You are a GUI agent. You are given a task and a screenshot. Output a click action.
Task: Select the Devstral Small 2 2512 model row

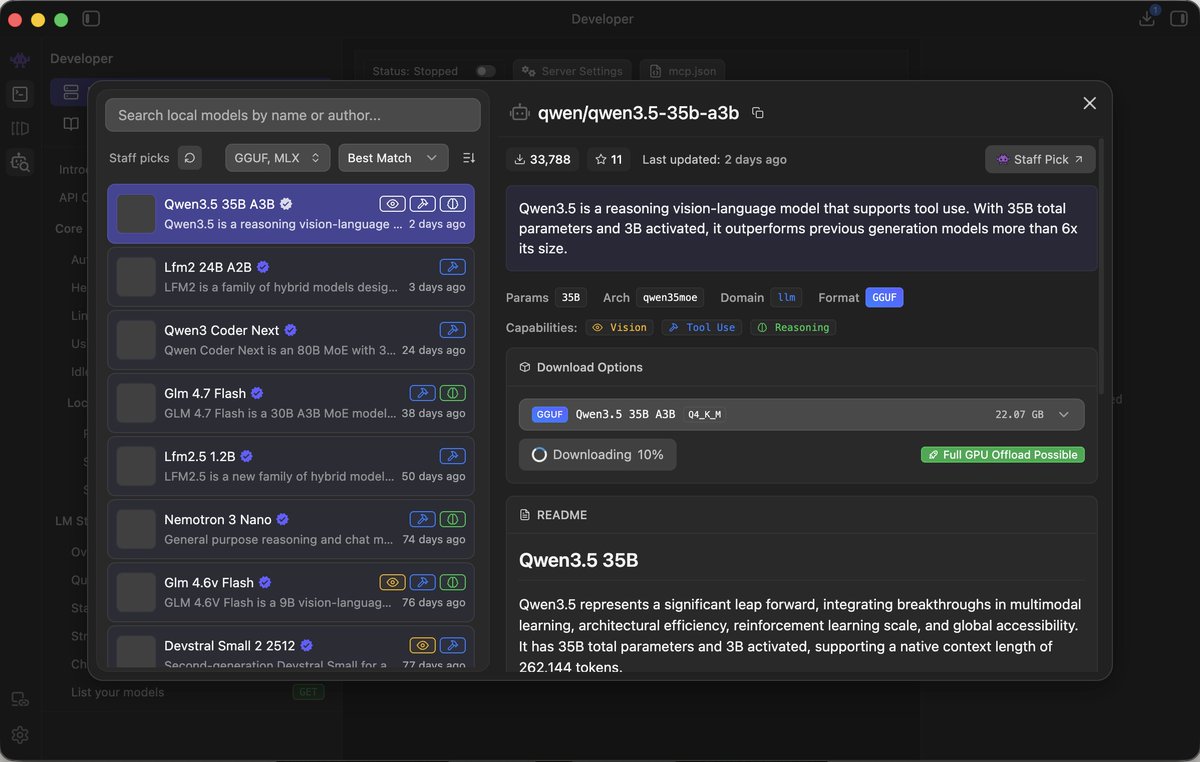(291, 648)
